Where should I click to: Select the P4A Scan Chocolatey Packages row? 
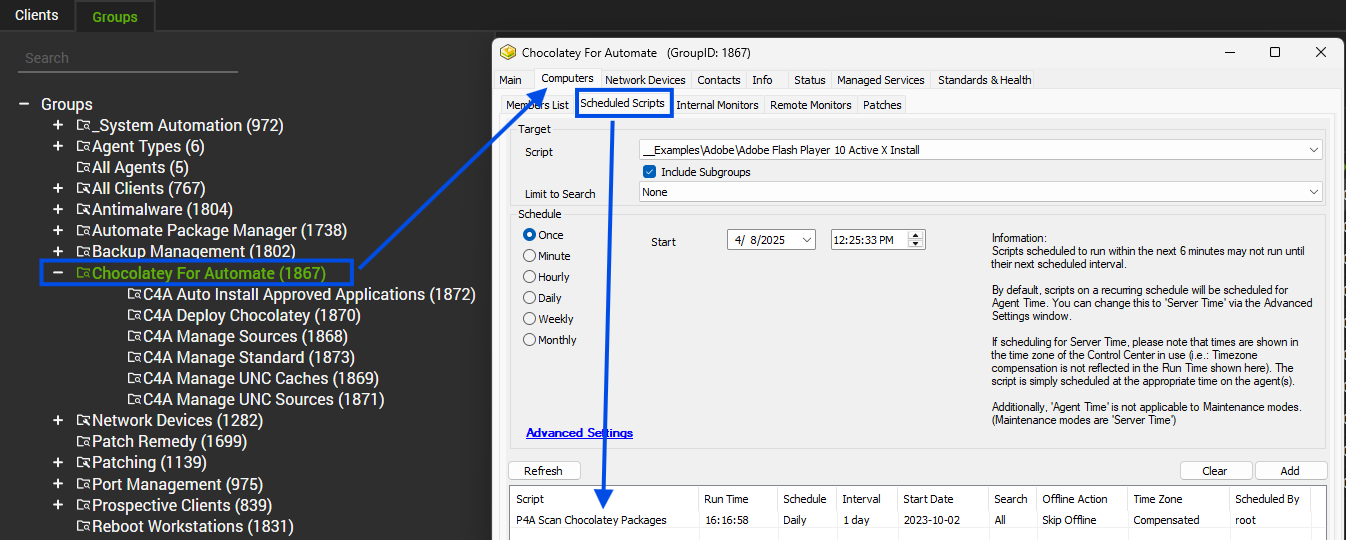pos(917,520)
